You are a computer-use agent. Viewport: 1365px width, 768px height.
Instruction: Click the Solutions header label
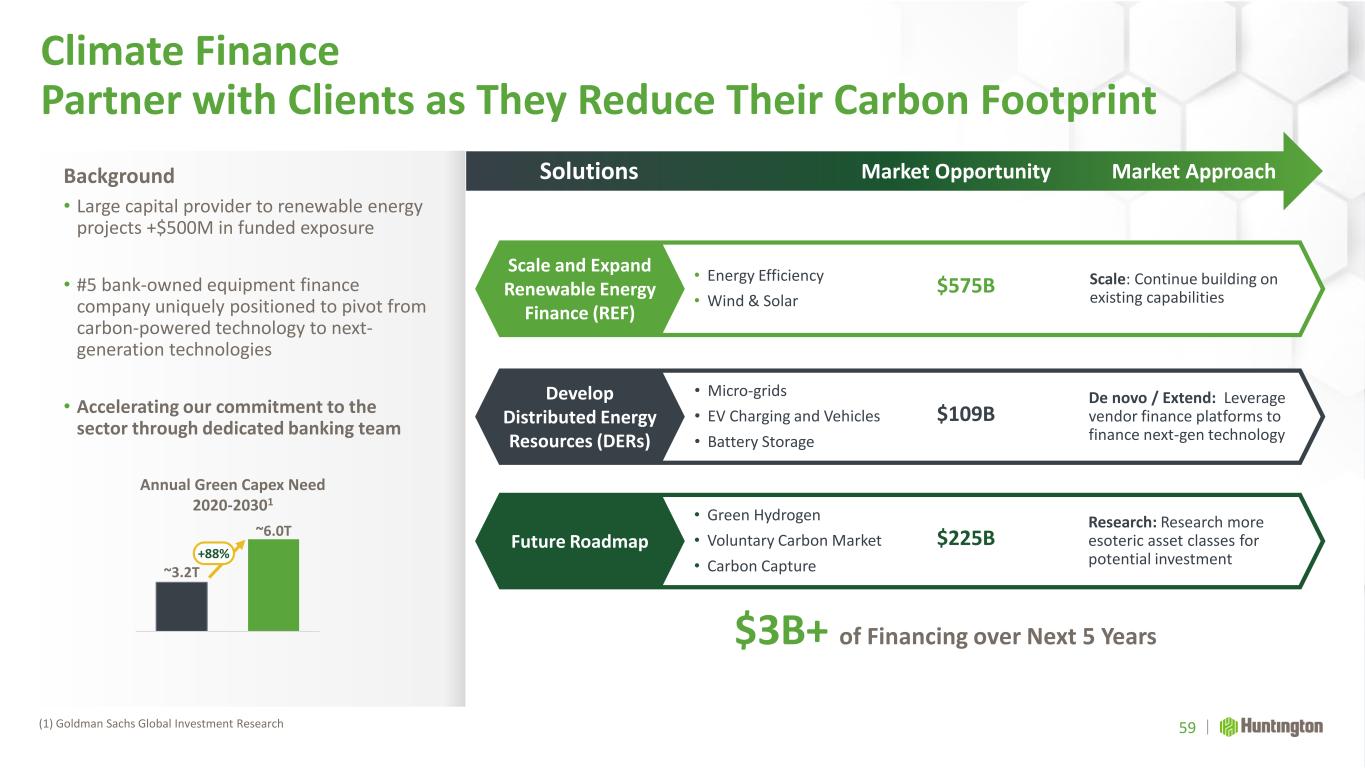pyautogui.click(x=589, y=171)
